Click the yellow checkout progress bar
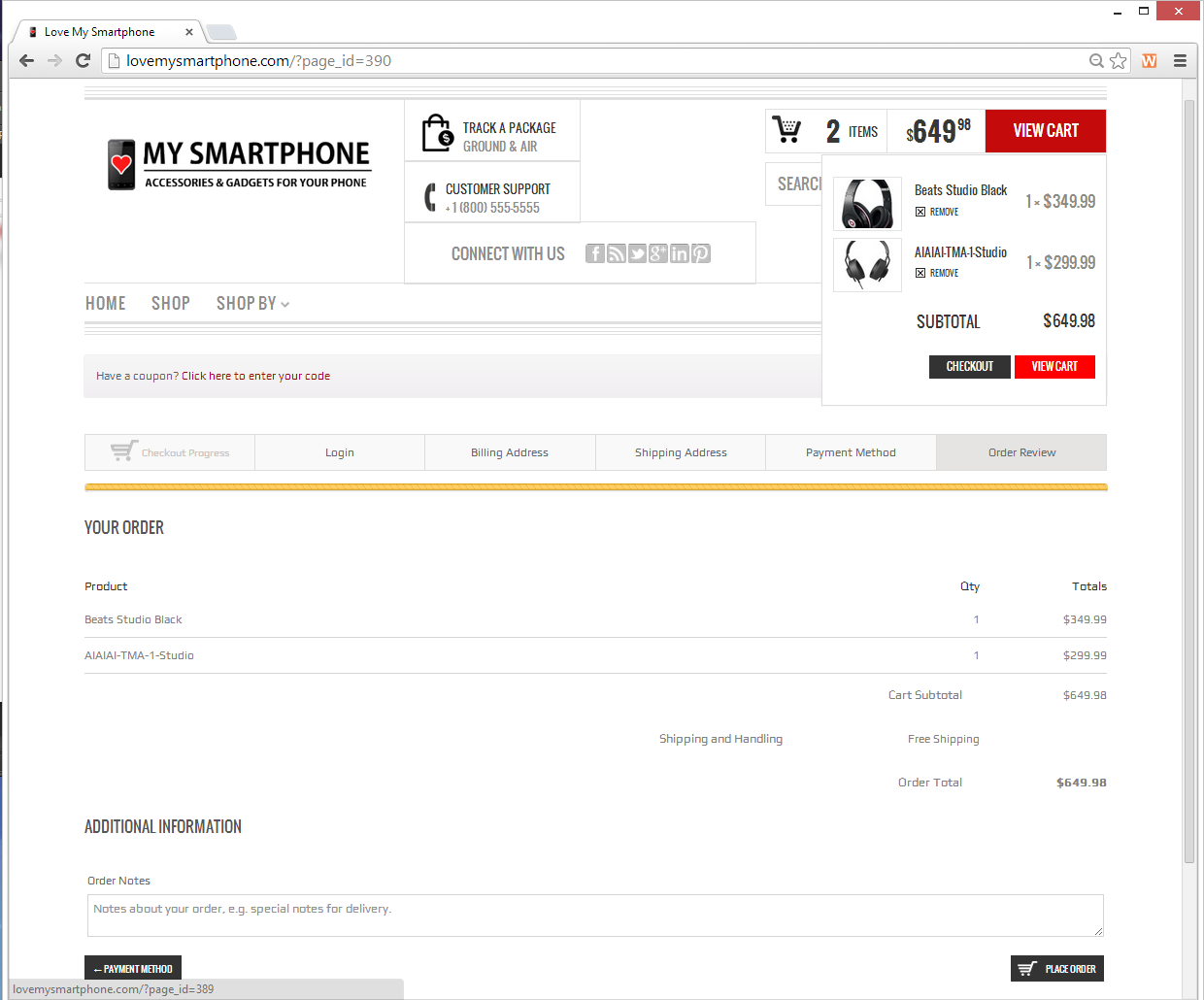This screenshot has width=1204, height=1000. (x=595, y=487)
